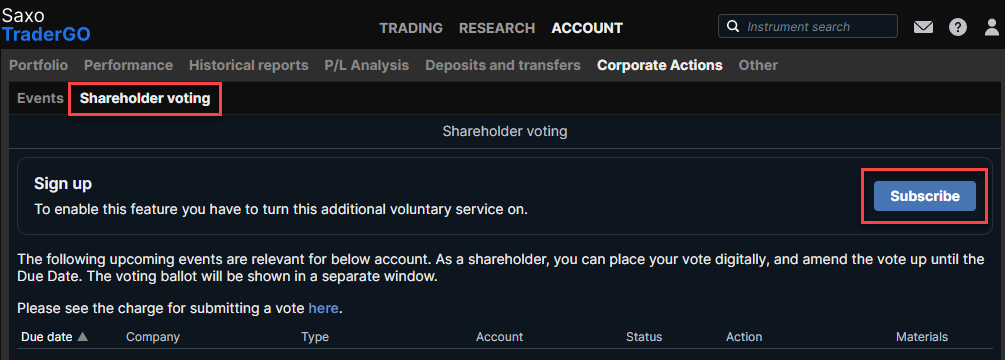This screenshot has height=360, width=1005.
Task: Switch to the Events sub-tab
Action: point(40,99)
